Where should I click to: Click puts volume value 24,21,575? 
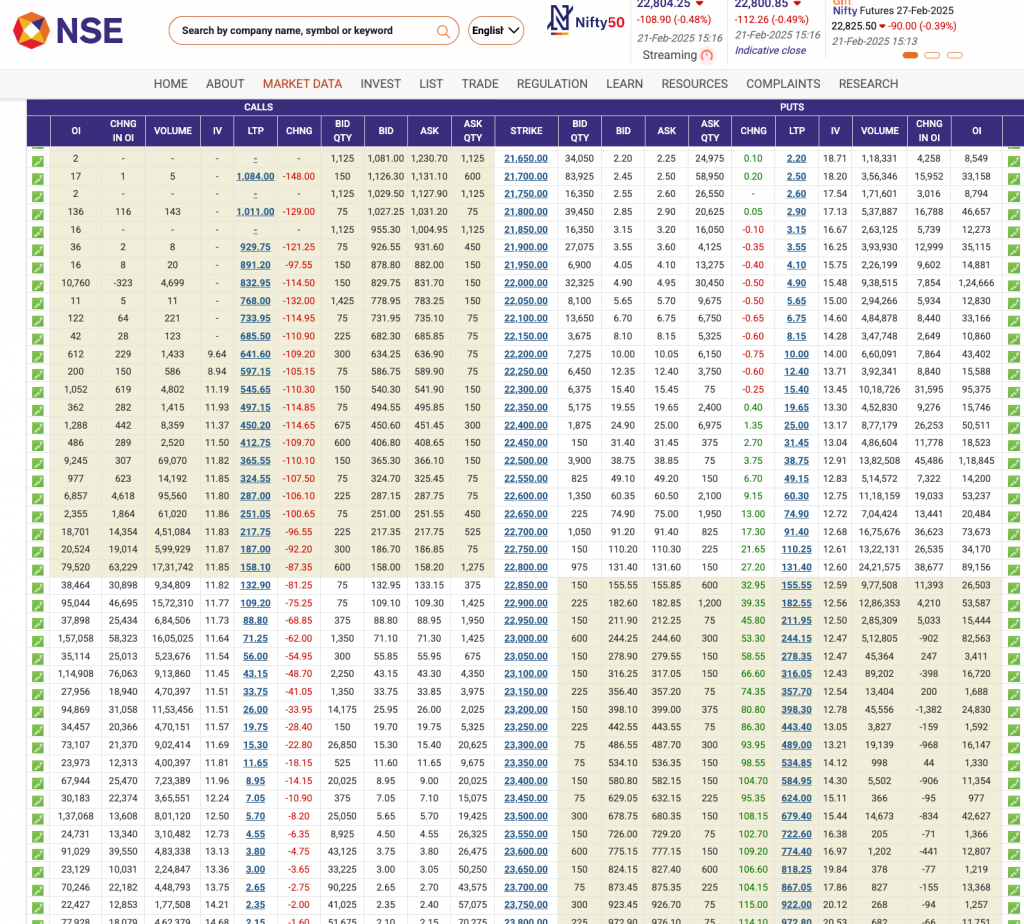(x=880, y=567)
